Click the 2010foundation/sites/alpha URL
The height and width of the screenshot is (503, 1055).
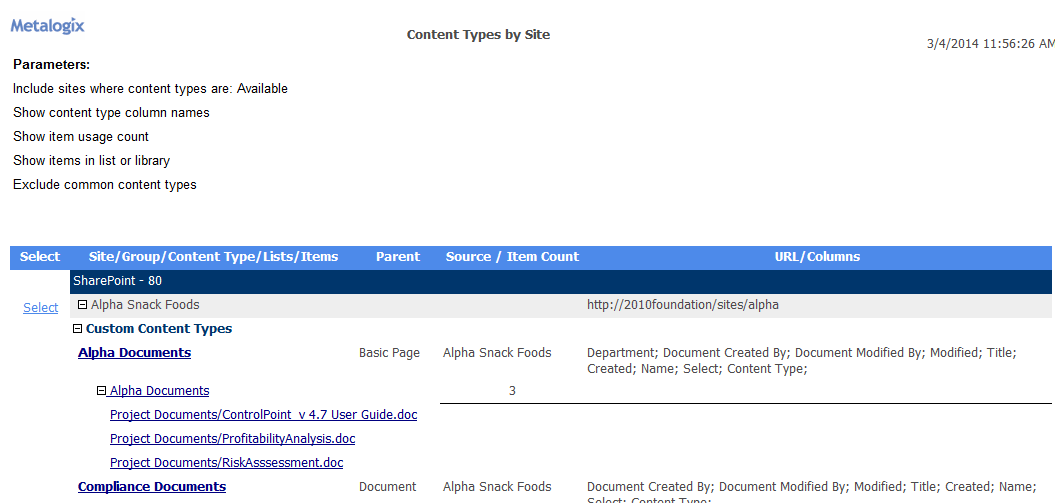click(682, 305)
